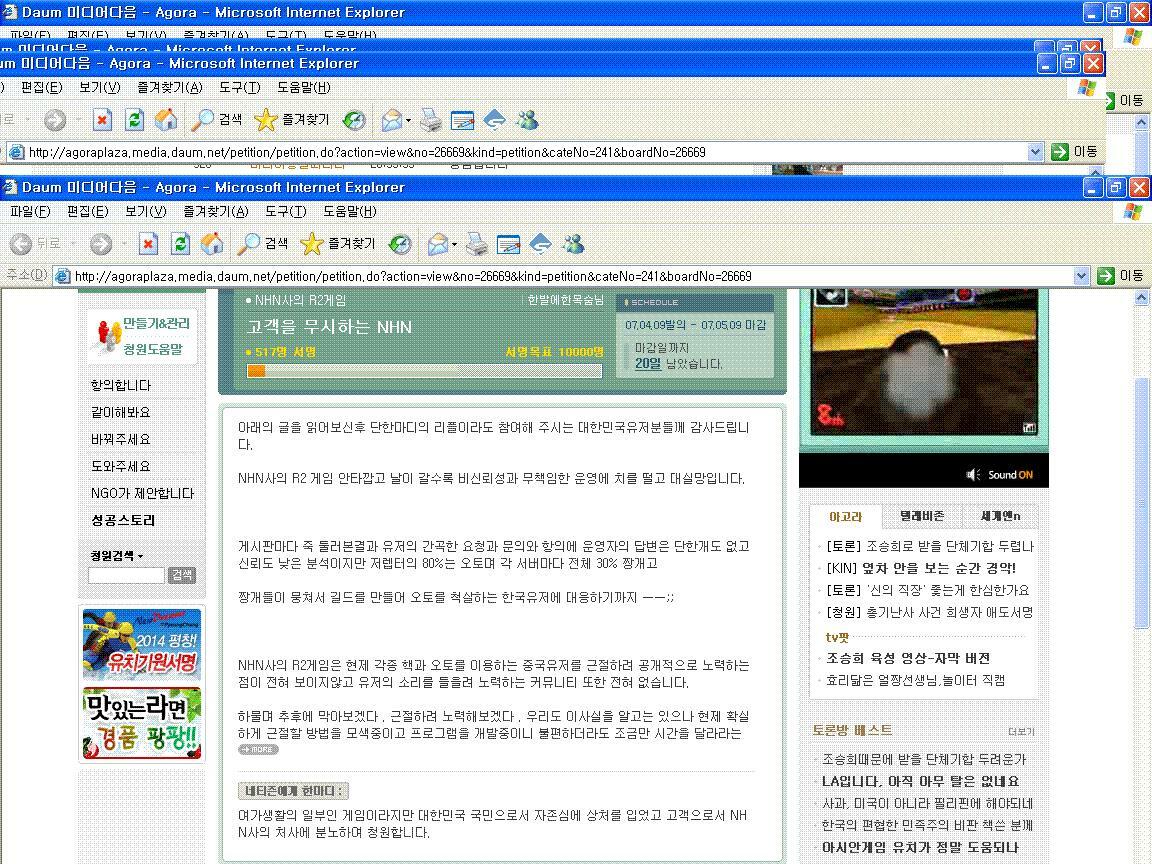Screen dimensions: 1152x864
Task: Open 도움말(H) menu in front window
Action: tap(350, 212)
